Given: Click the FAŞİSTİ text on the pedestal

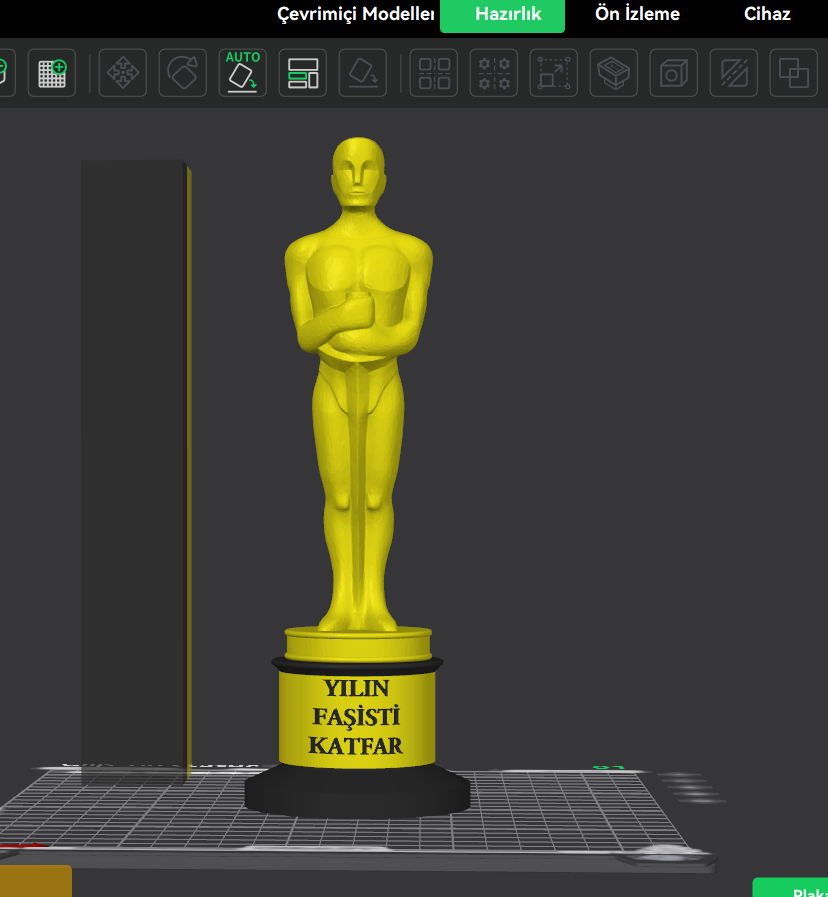Looking at the screenshot, I should click(356, 717).
